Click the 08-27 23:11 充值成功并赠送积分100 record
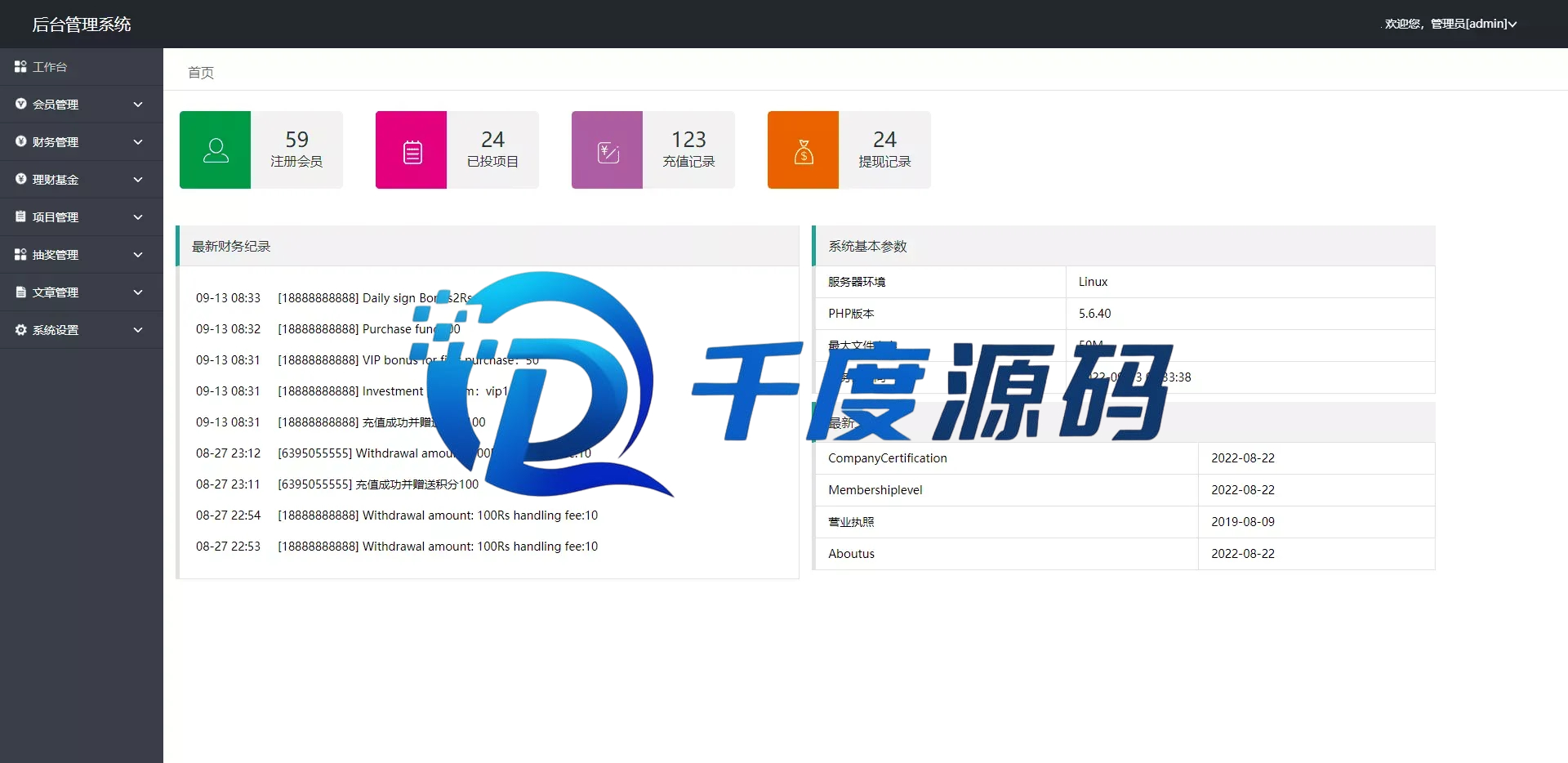1568x763 pixels. pyautogui.click(x=337, y=484)
